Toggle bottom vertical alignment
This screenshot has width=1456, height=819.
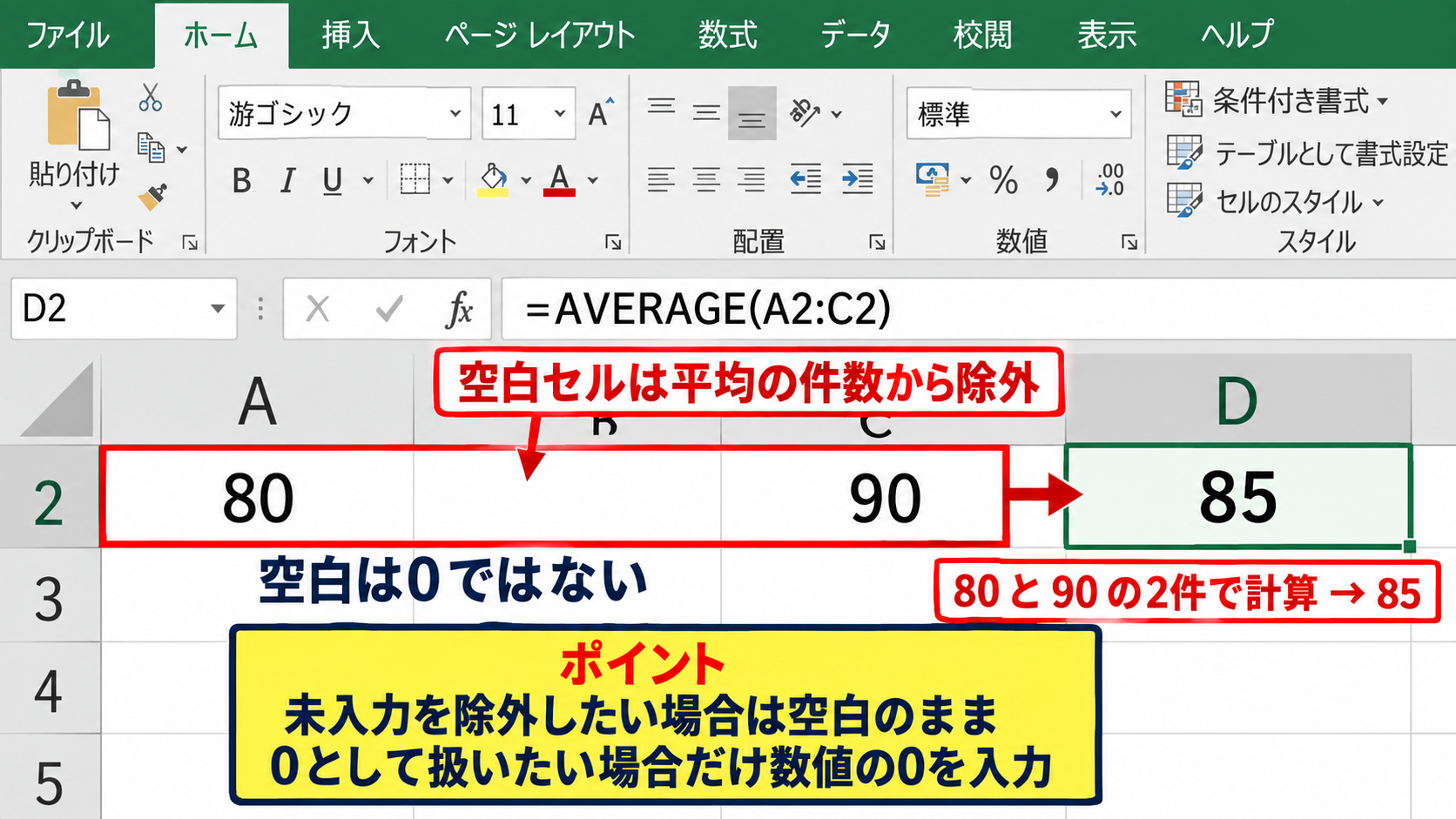[752, 114]
